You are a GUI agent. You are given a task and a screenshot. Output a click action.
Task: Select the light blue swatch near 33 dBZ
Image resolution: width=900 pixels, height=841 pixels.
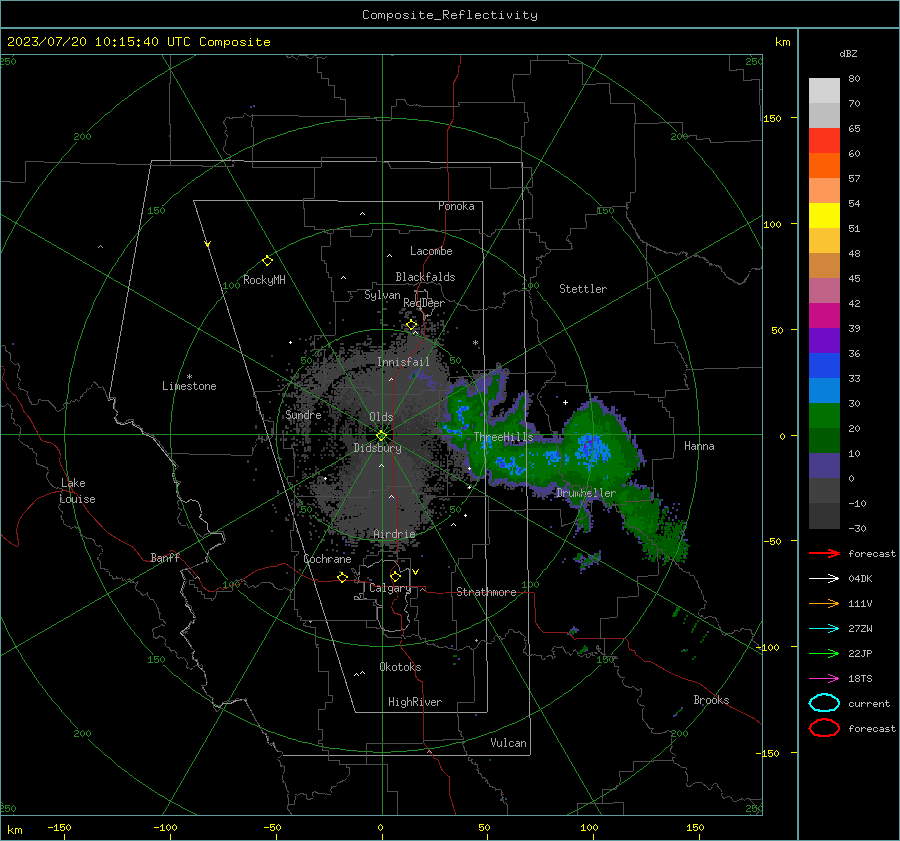(824, 390)
